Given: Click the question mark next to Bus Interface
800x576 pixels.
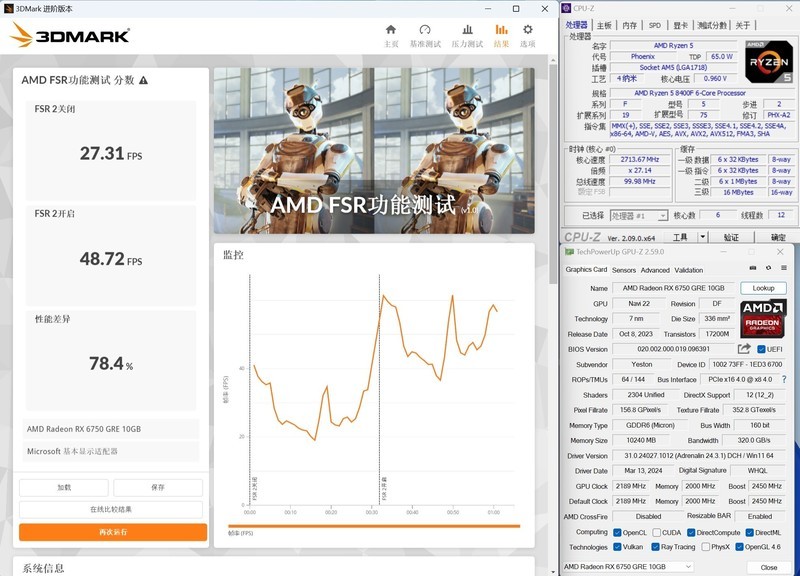Looking at the screenshot, I should click(x=784, y=380).
